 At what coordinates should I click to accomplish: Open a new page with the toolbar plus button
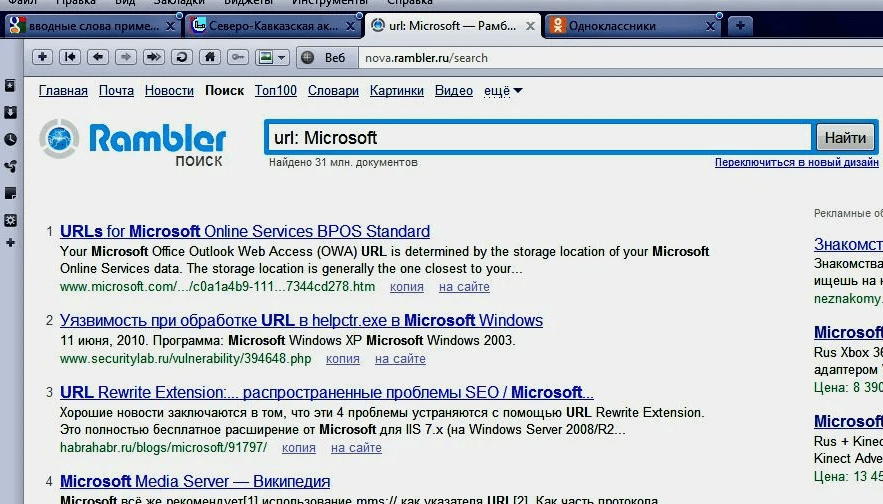tap(42, 57)
